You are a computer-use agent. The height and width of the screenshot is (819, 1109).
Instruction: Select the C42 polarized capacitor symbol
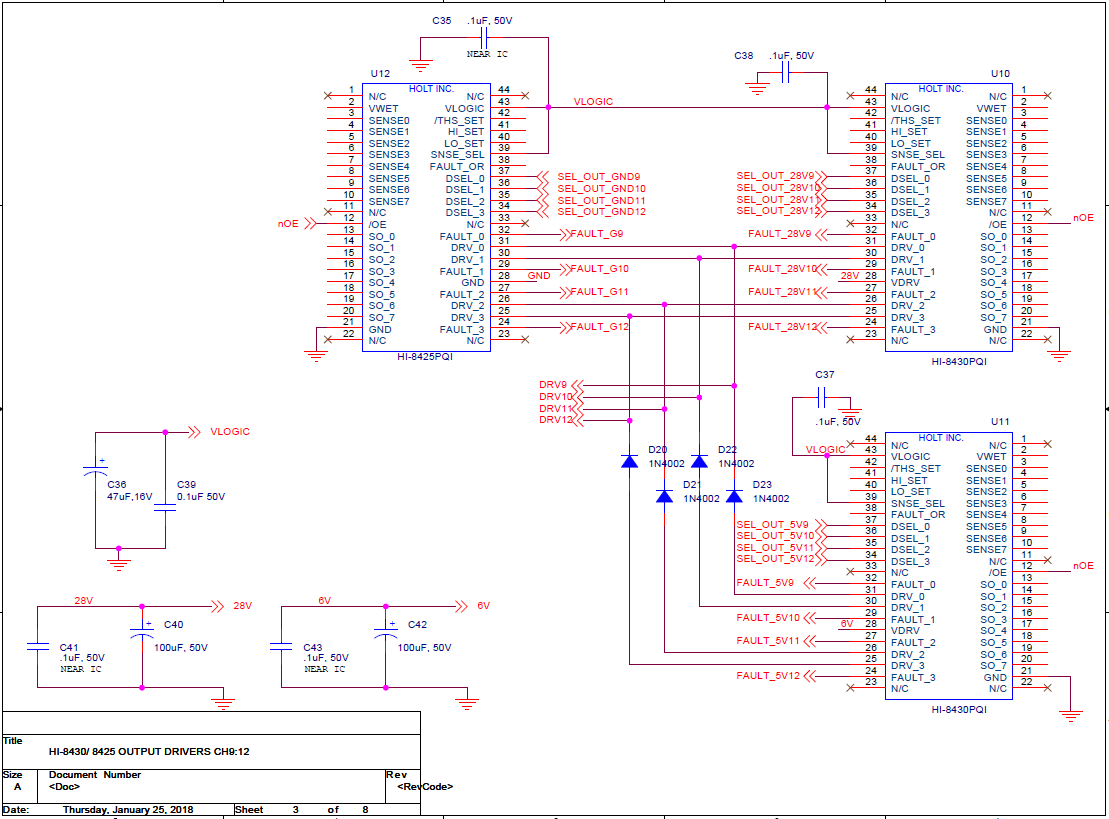(385, 631)
